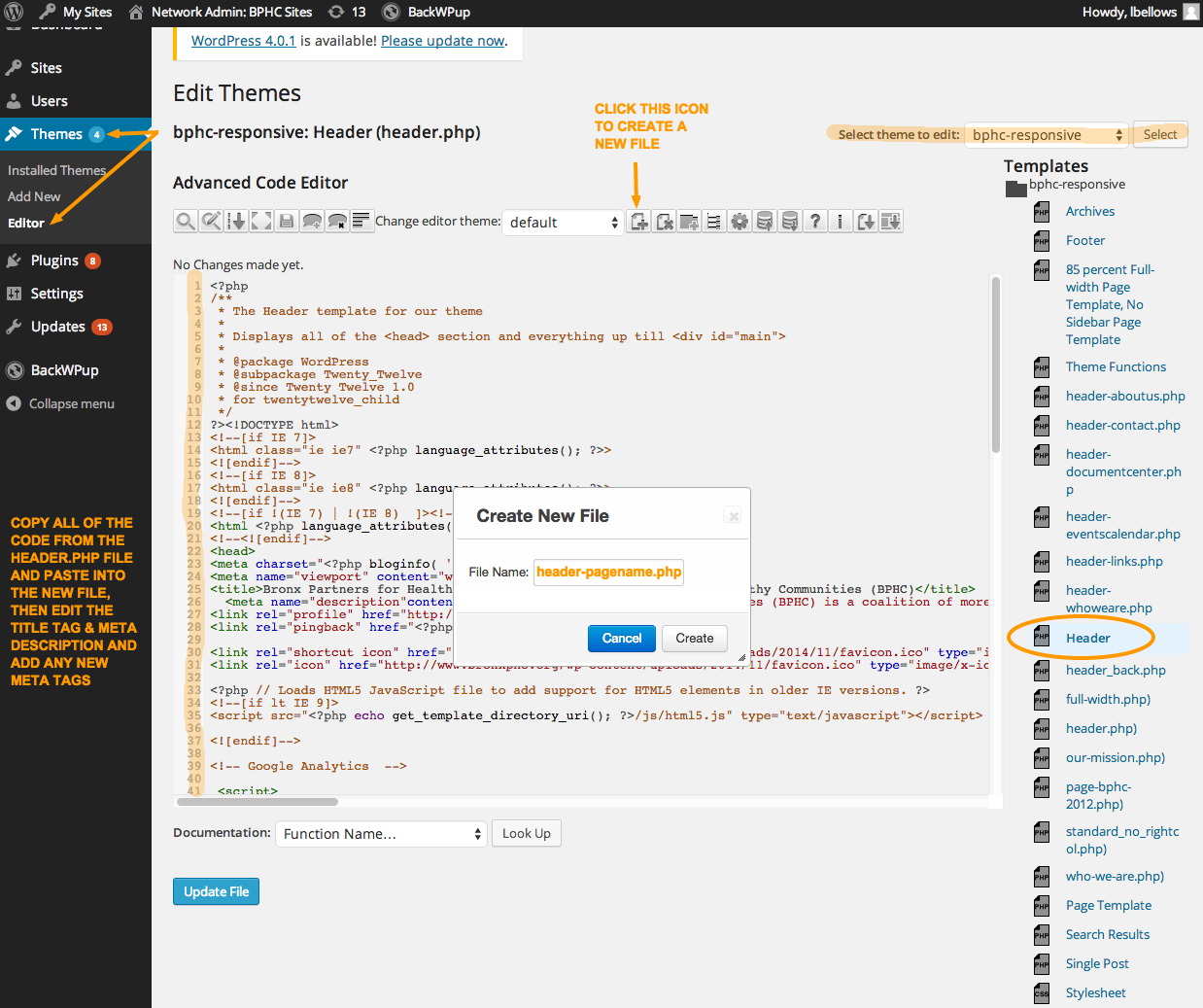The width and height of the screenshot is (1203, 1008).
Task: Click the delete file icon in toolbar
Action: click(x=665, y=222)
